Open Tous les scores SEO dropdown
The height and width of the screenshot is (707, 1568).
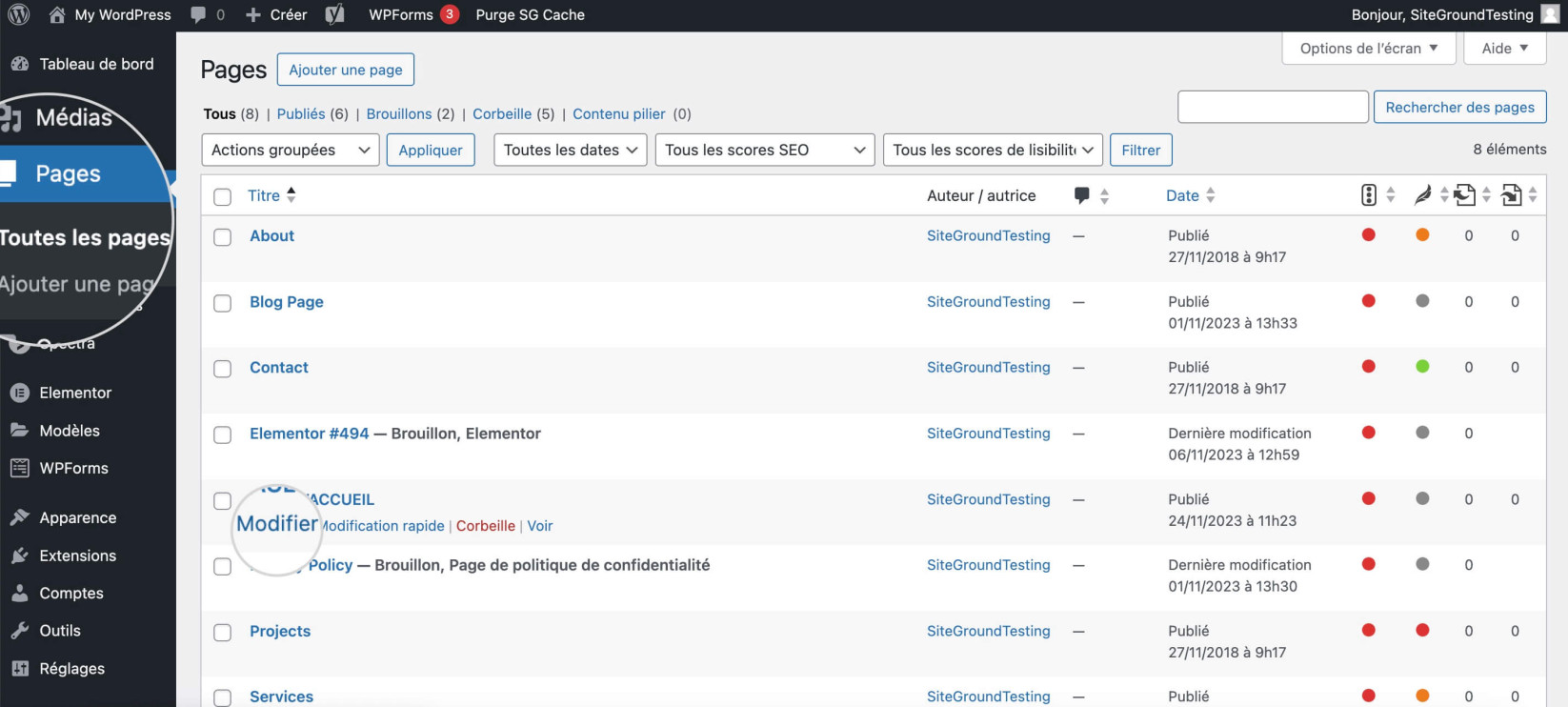(x=765, y=150)
